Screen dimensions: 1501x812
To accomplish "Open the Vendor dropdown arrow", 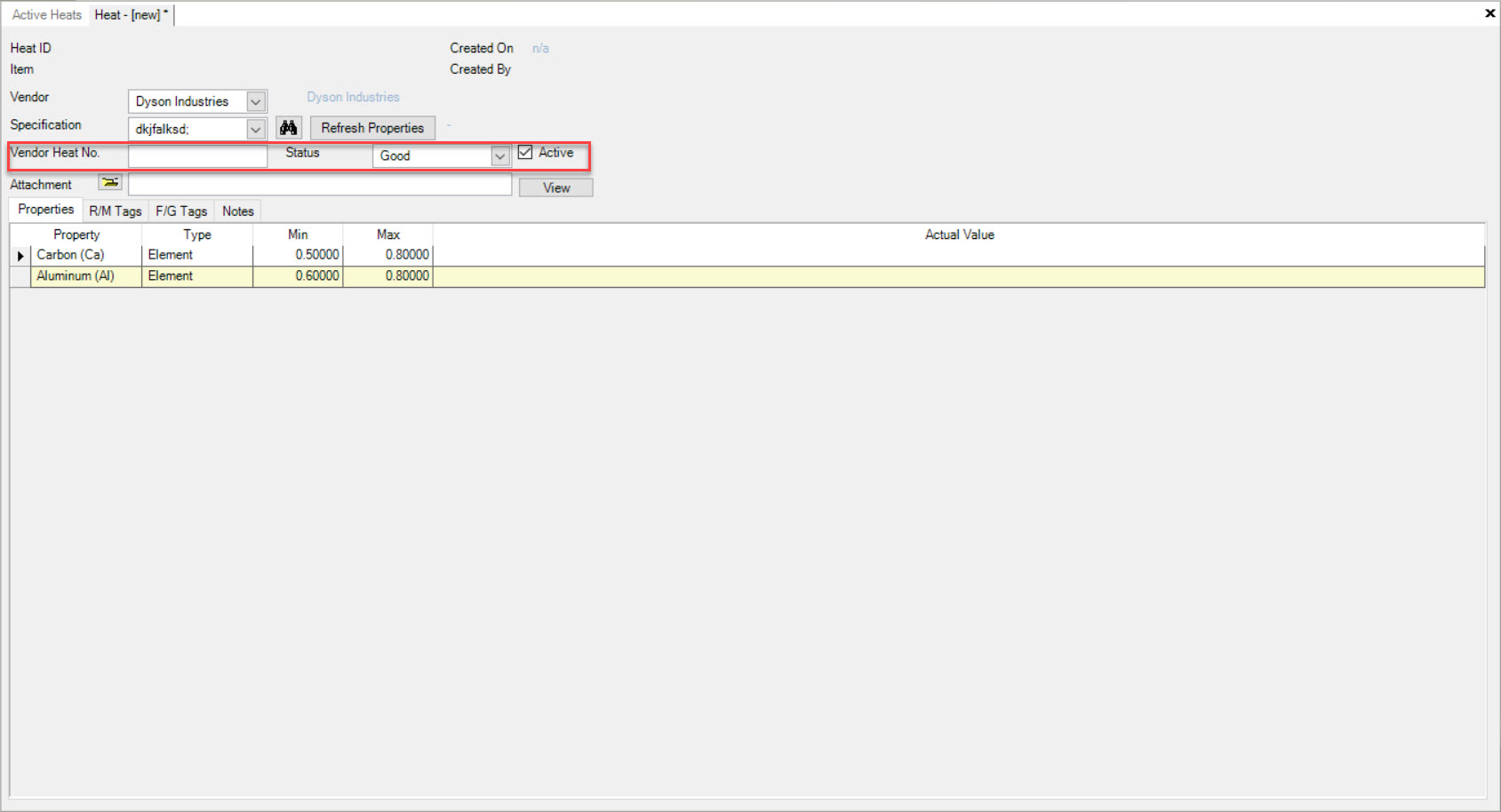I will tap(256, 101).
